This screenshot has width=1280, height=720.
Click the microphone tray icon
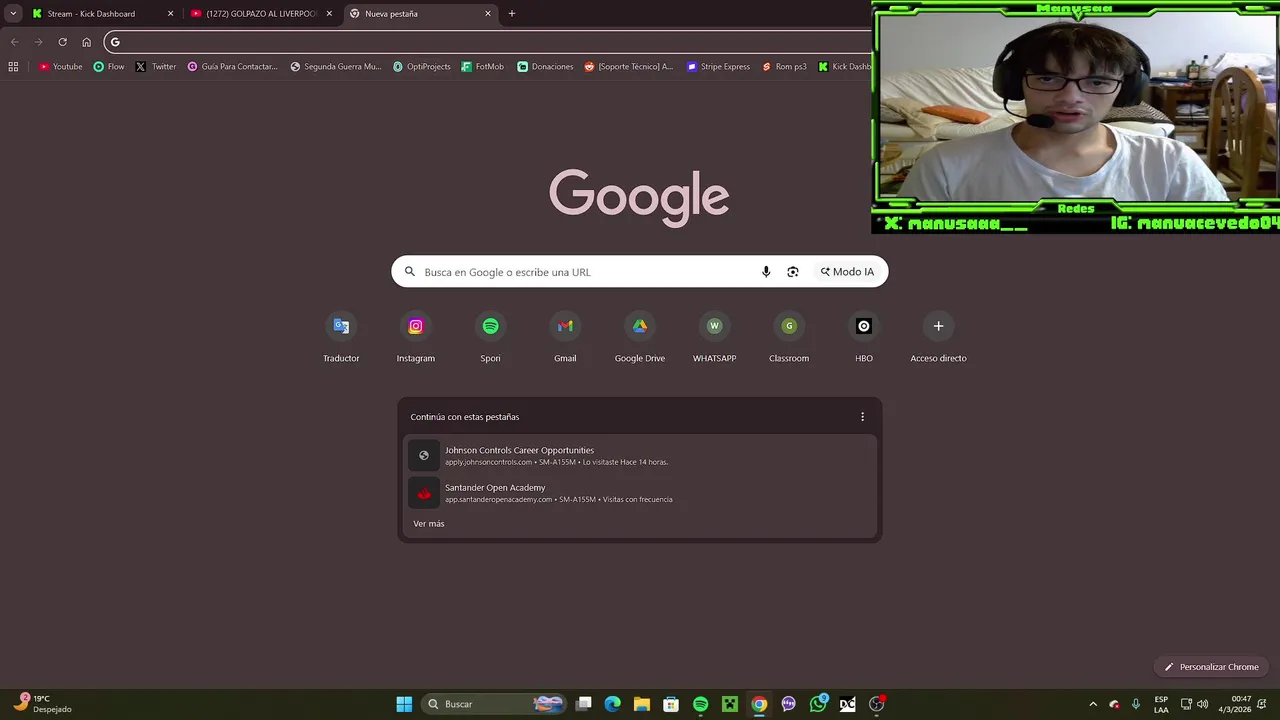click(x=1136, y=704)
